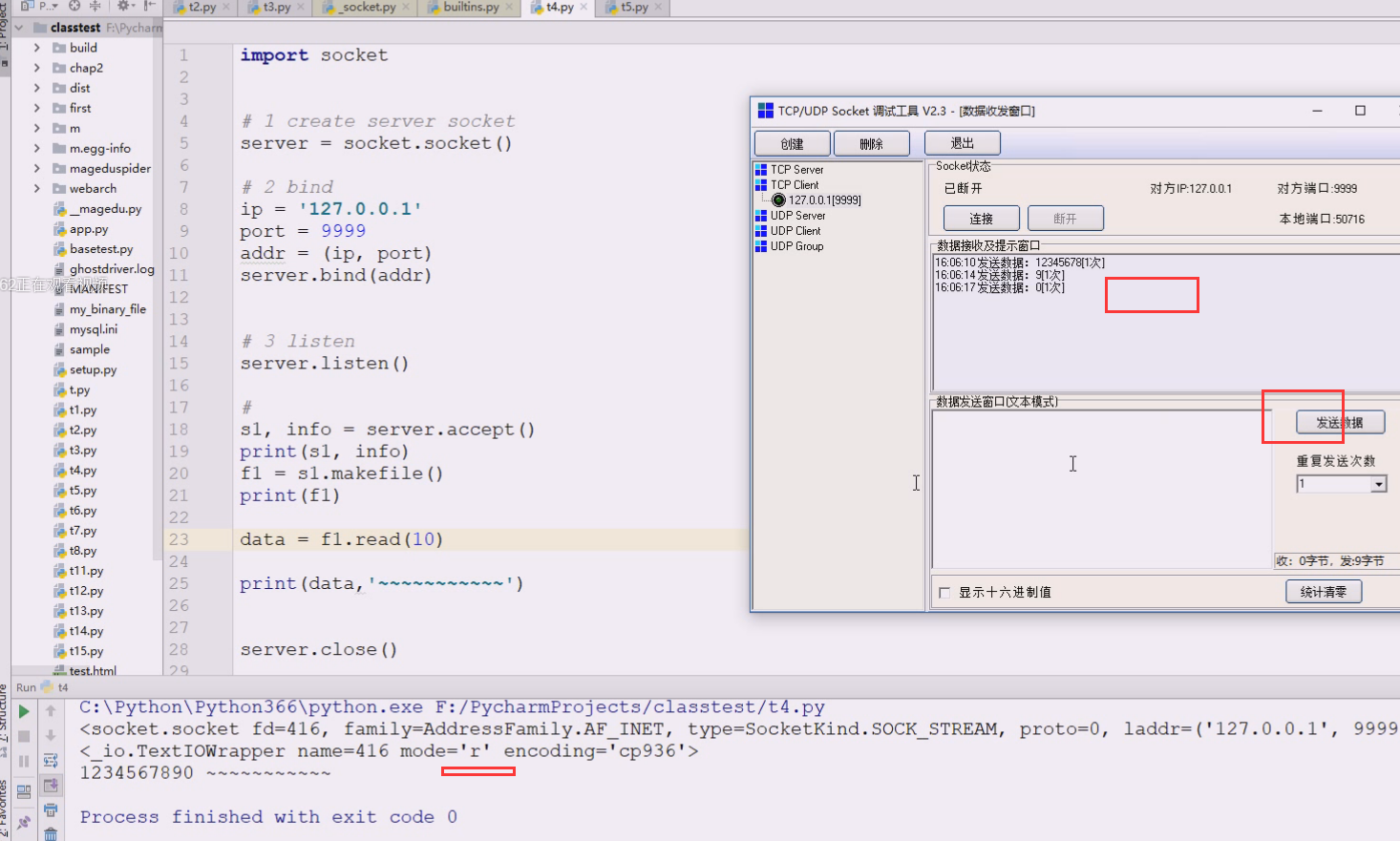Select the 127.0.0.1[9999] radio connection
Image resolution: width=1400 pixels, height=841 pixels.
(x=780, y=200)
